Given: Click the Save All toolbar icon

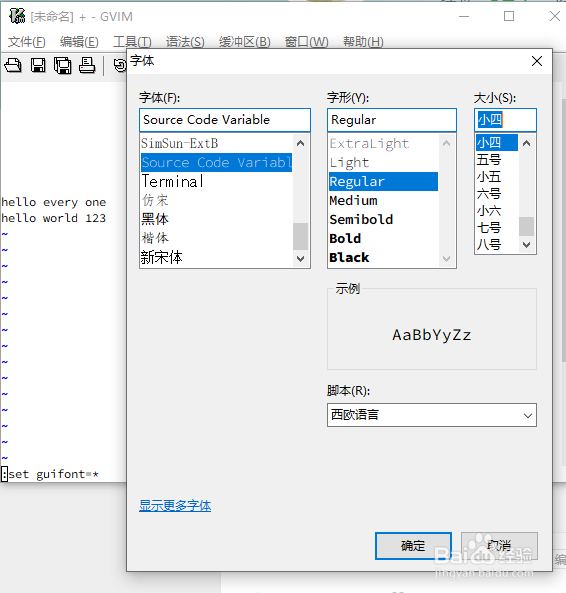Looking at the screenshot, I should coord(62,66).
